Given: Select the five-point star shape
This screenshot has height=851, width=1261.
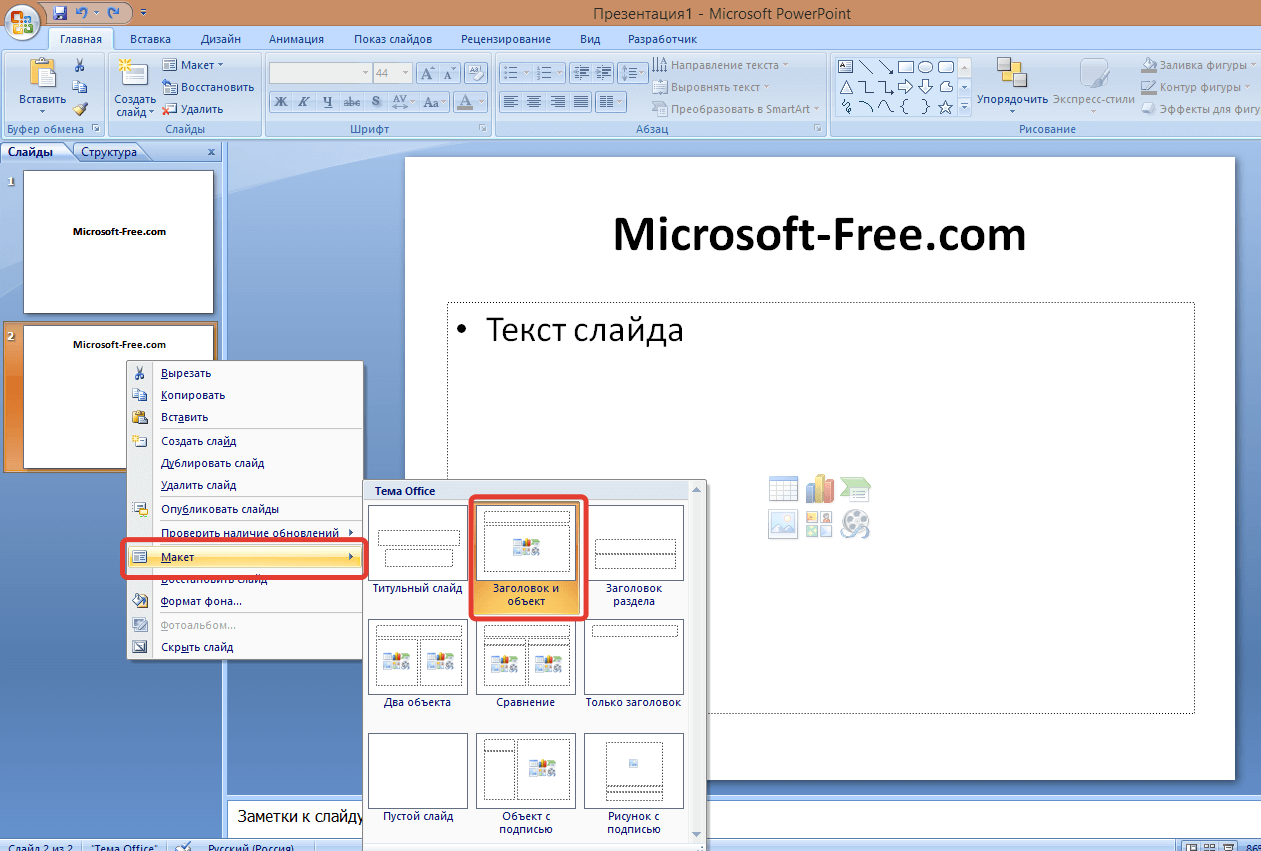Looking at the screenshot, I should tap(946, 107).
